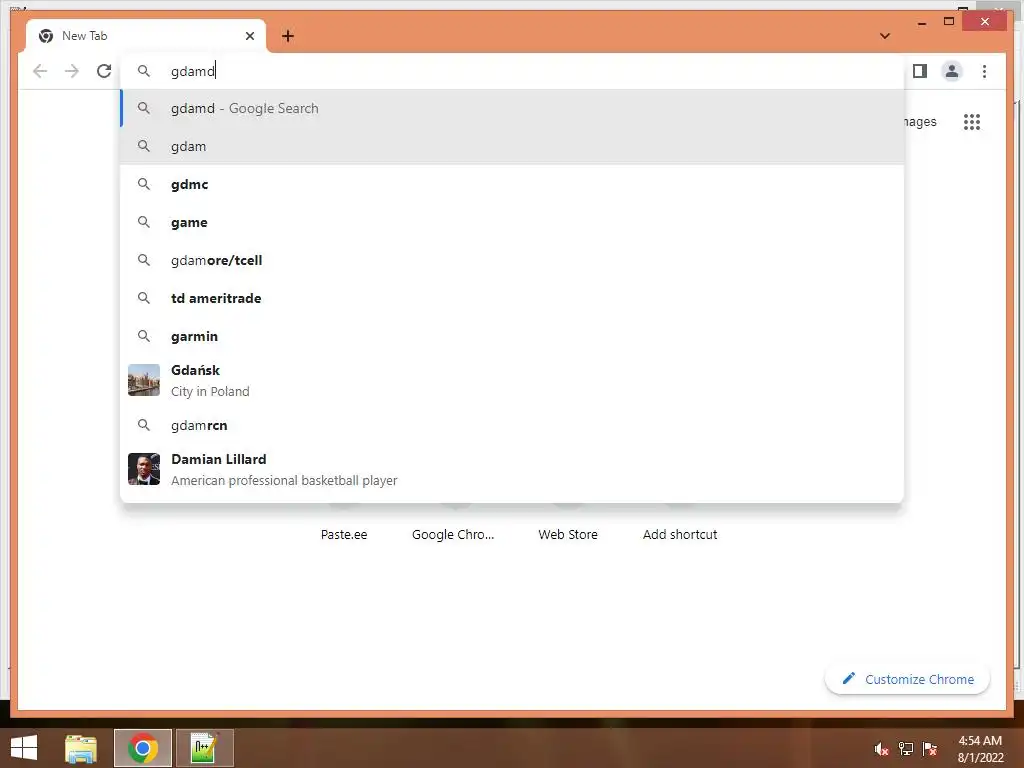Viewport: 1024px width, 768px height.
Task: Click search icon in address bar
Action: (144, 71)
